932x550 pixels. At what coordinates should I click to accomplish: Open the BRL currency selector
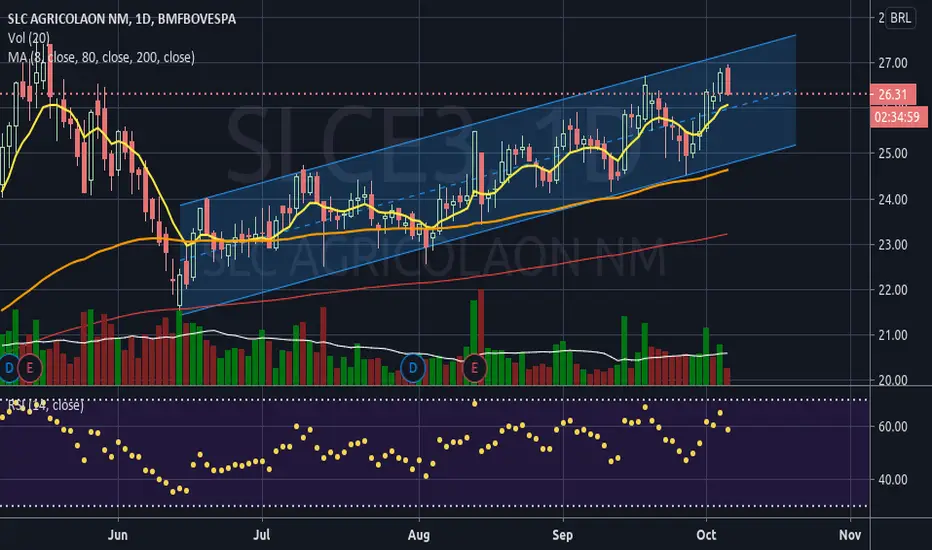(900, 18)
